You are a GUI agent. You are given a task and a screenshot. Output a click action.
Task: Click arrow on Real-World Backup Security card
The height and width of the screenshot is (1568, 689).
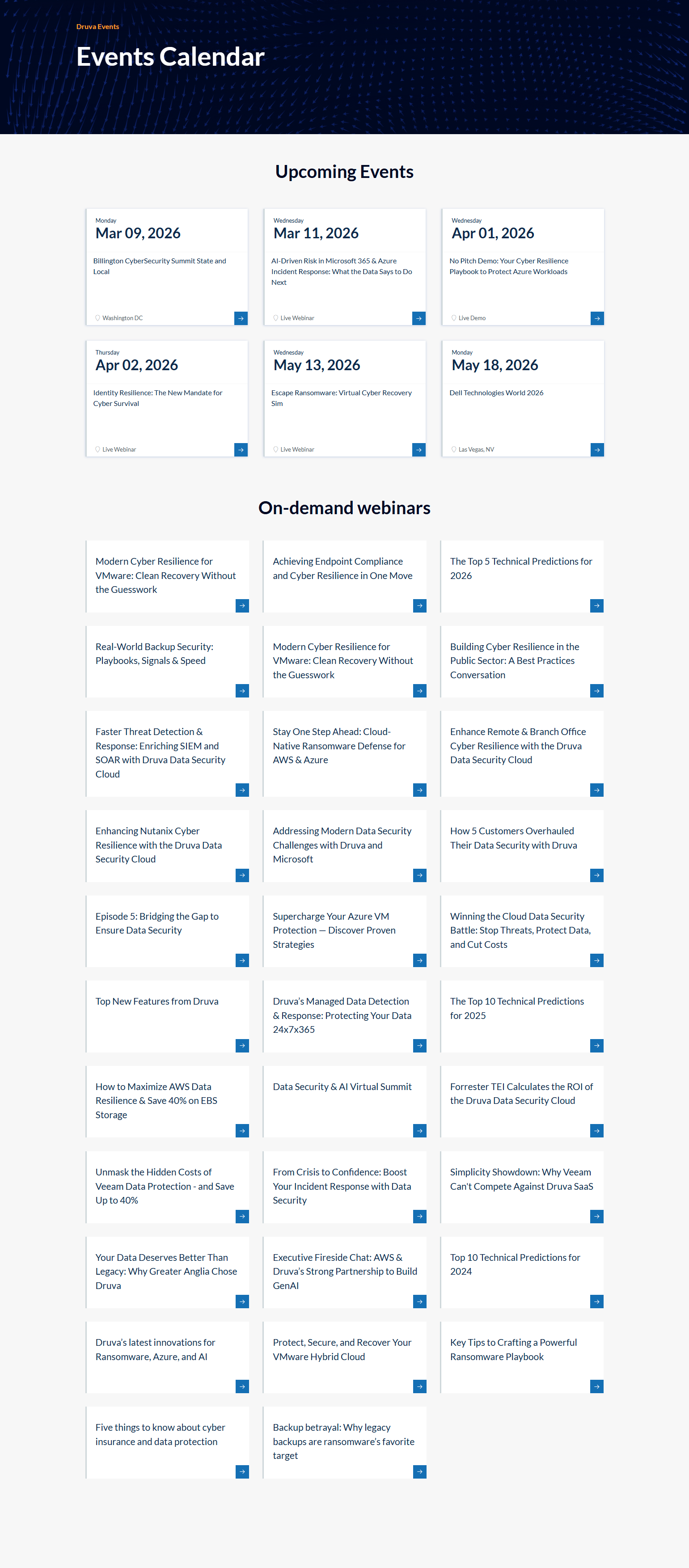pyautogui.click(x=242, y=691)
